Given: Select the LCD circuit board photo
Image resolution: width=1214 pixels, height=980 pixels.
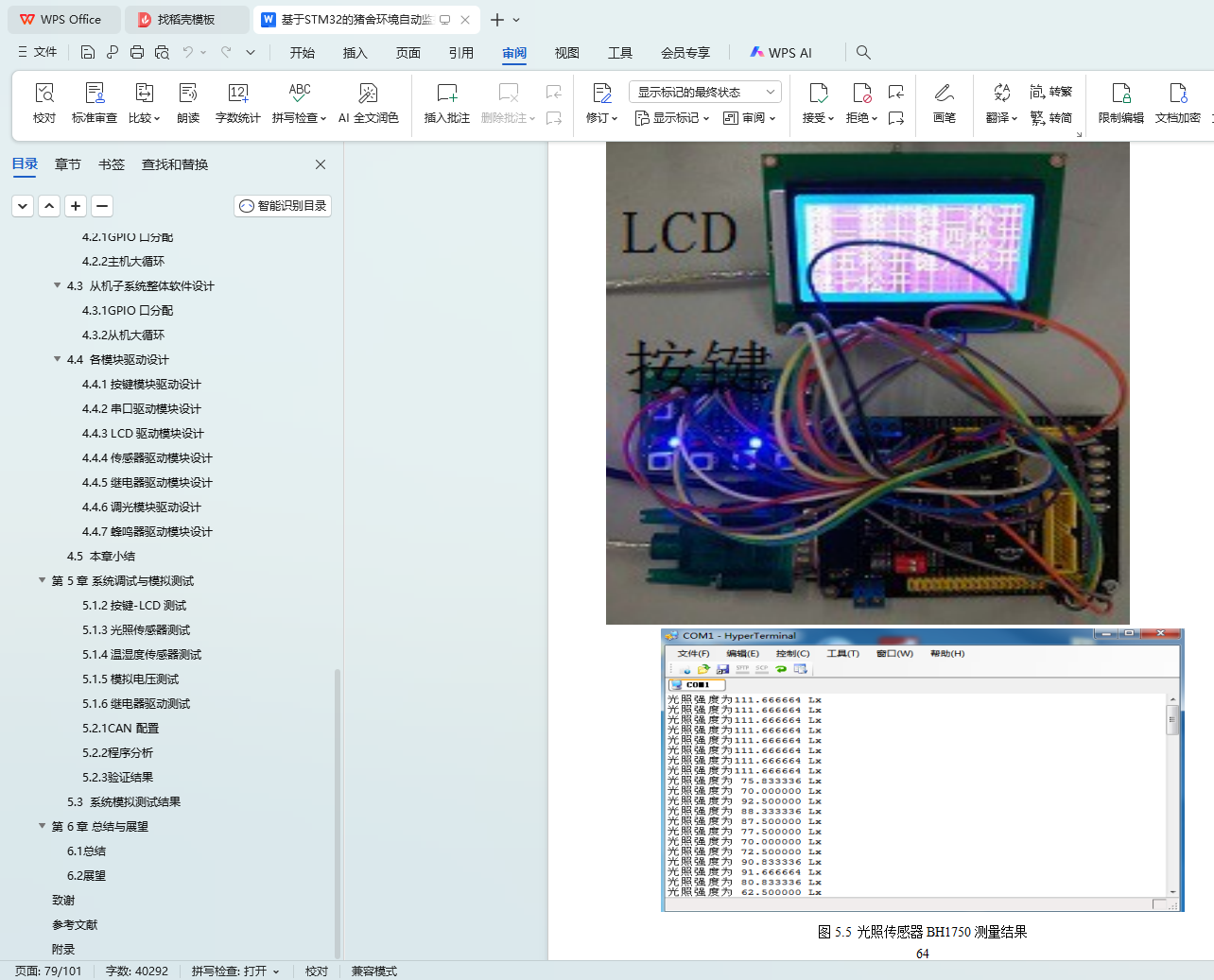Looking at the screenshot, I should [867, 383].
